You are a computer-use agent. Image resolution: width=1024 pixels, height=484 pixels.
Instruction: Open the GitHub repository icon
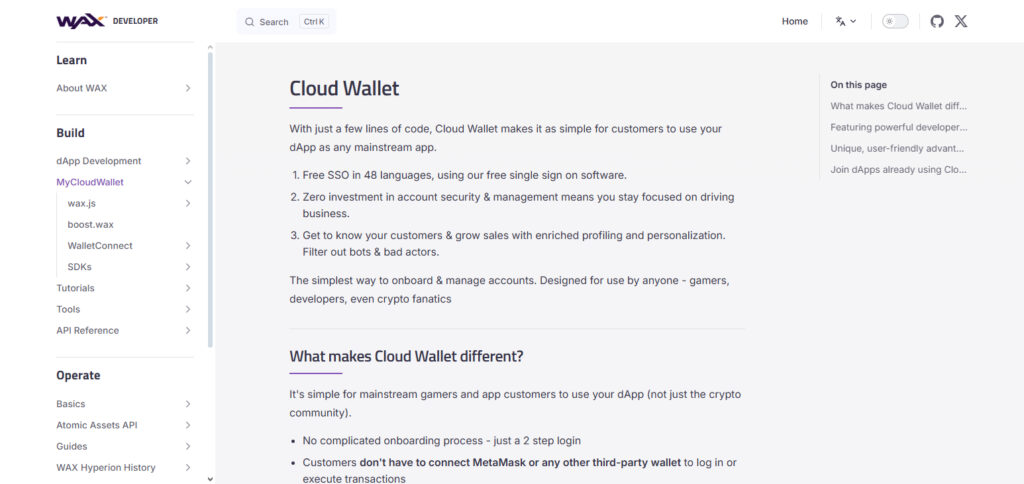[x=936, y=22]
